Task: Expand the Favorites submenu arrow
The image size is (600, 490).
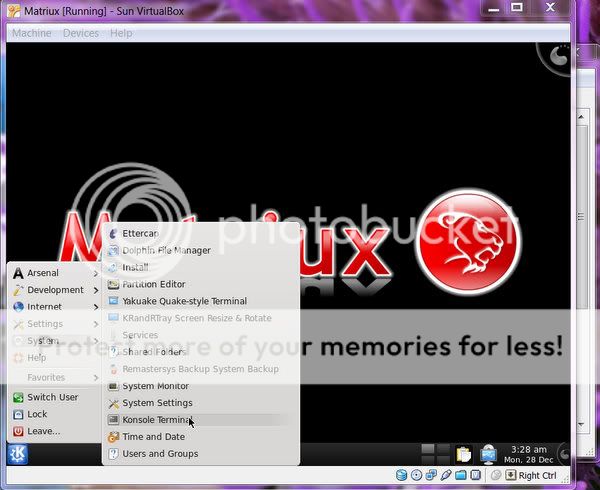Action: click(96, 378)
